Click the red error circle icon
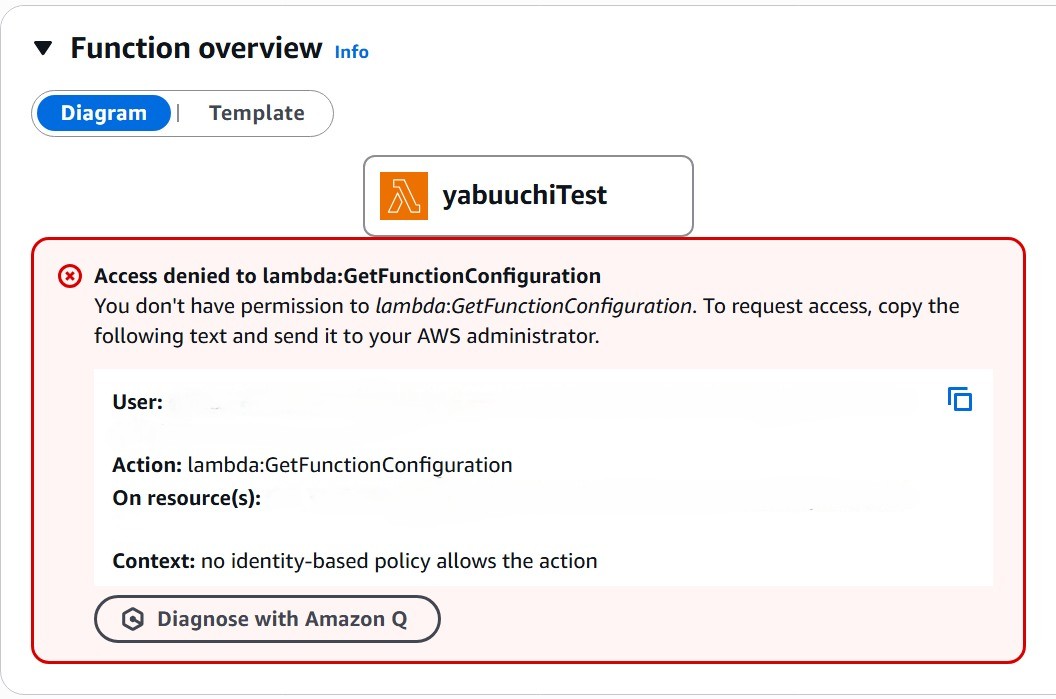 tap(70, 276)
